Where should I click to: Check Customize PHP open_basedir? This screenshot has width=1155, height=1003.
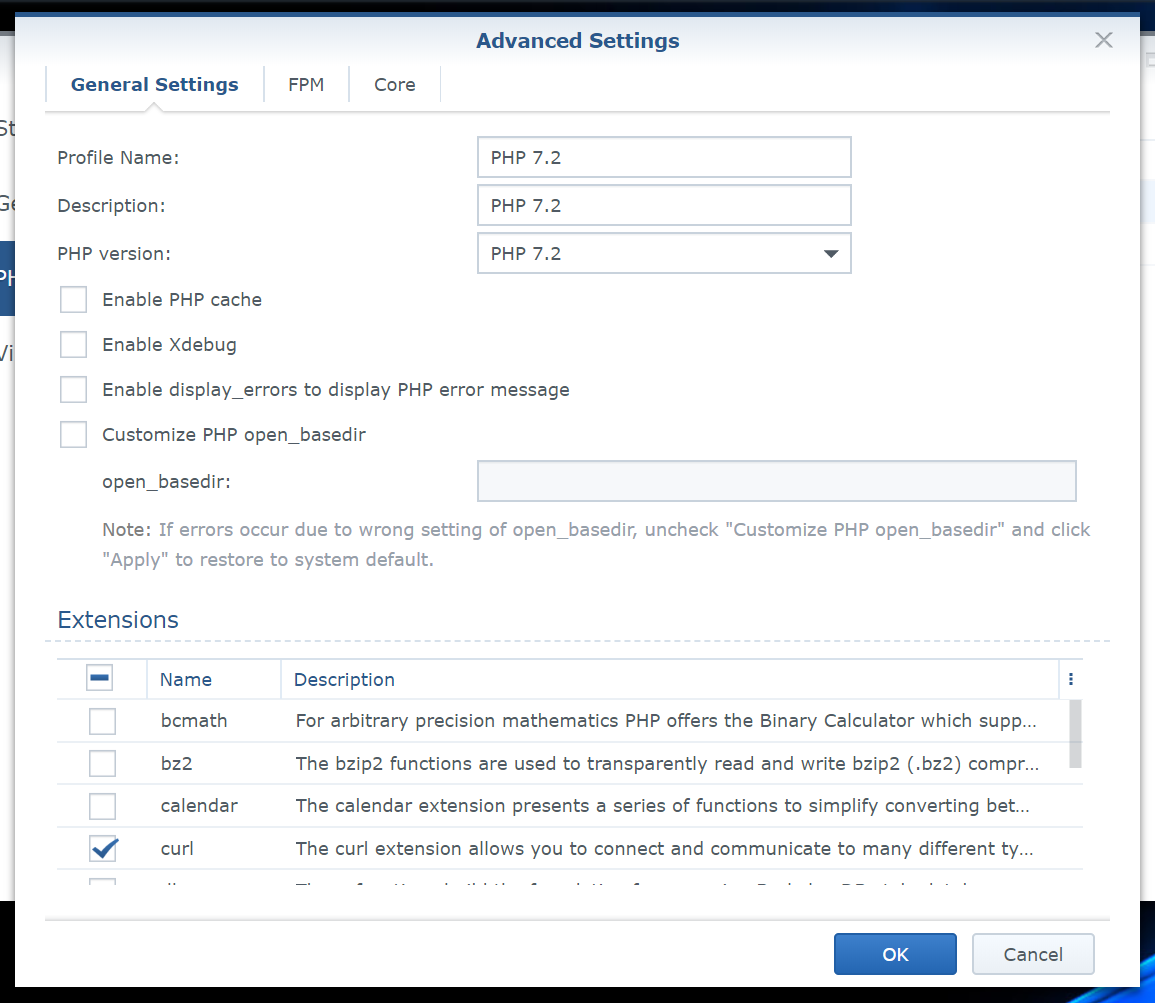(x=74, y=435)
